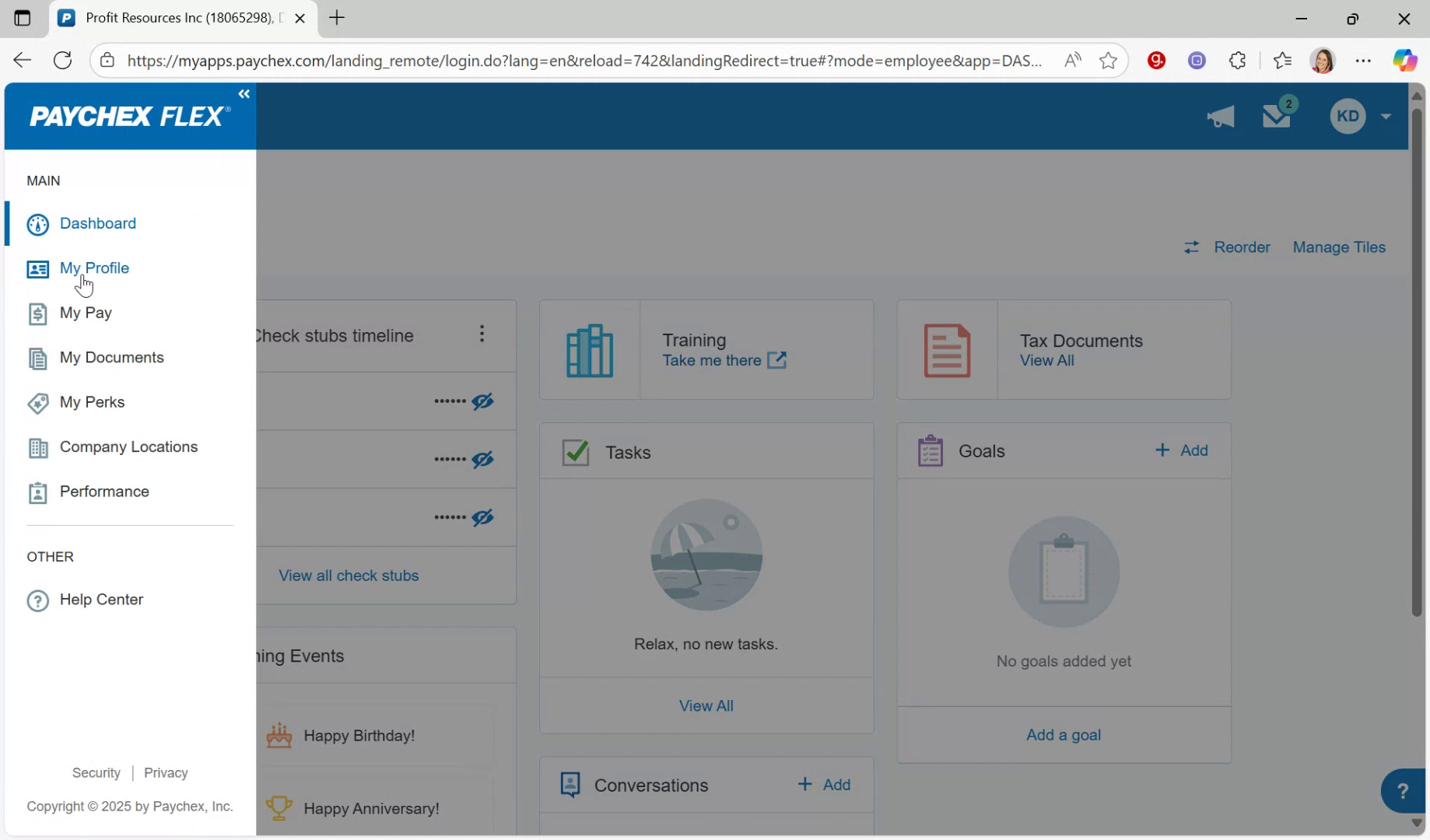Show the second masked pay amount
This screenshot has height=840, width=1430.
click(482, 459)
